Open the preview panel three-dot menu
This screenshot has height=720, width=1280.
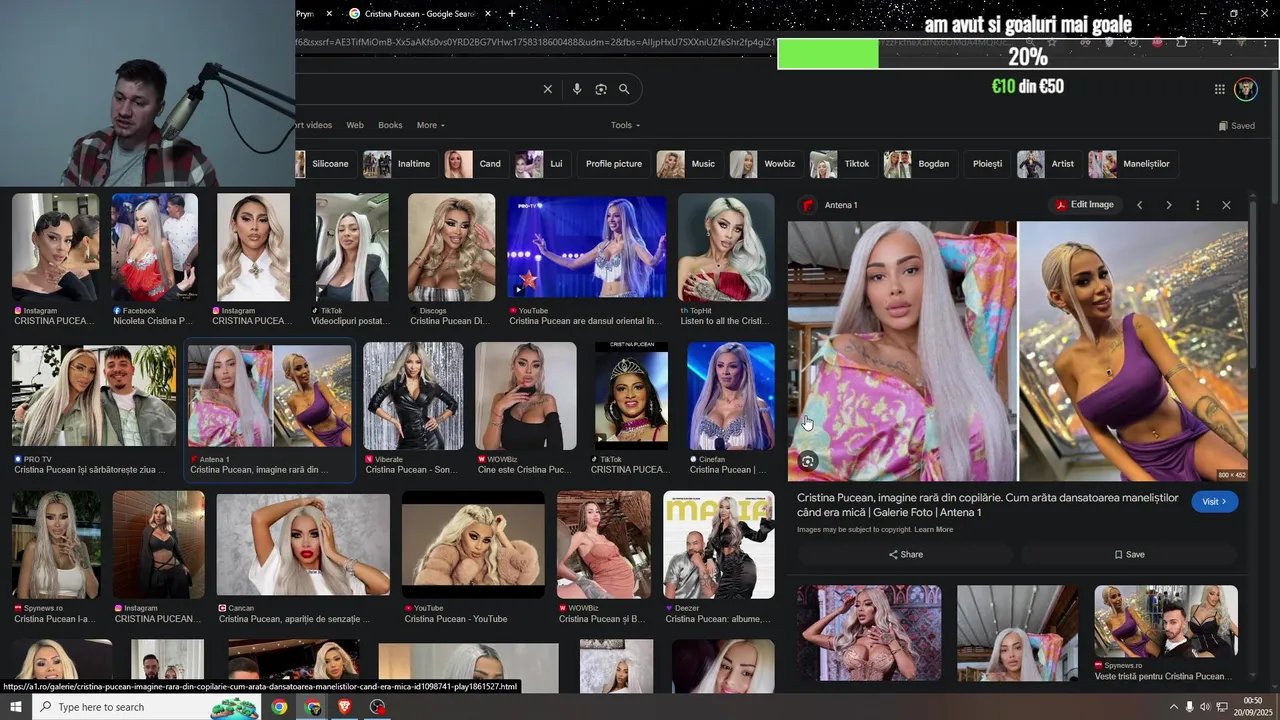1197,205
